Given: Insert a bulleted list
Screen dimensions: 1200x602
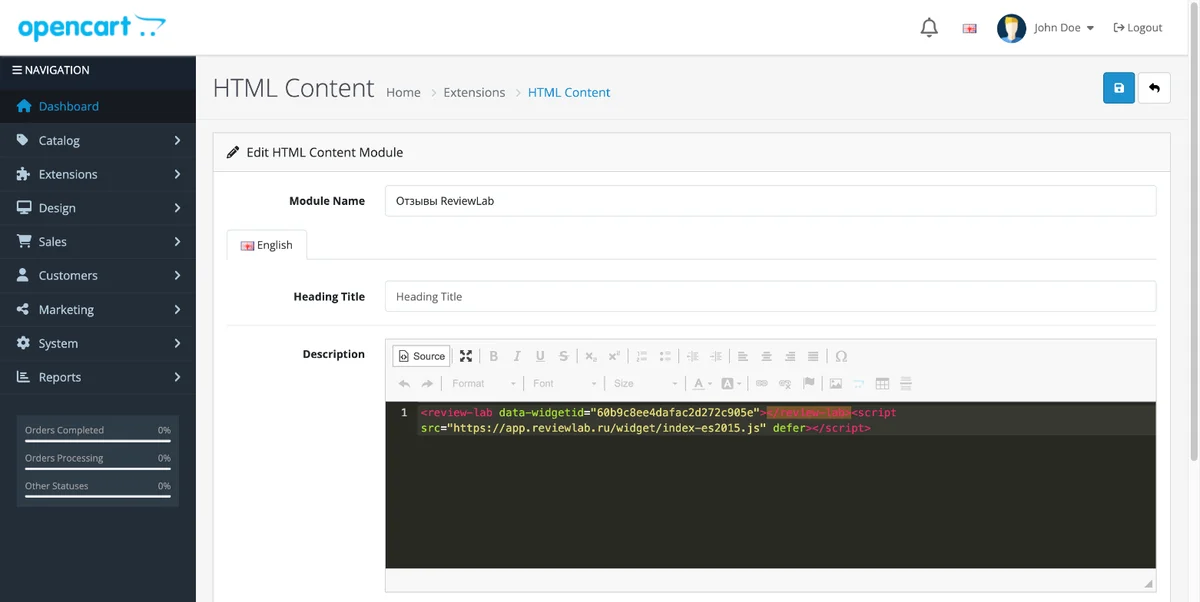Looking at the screenshot, I should click(x=665, y=356).
